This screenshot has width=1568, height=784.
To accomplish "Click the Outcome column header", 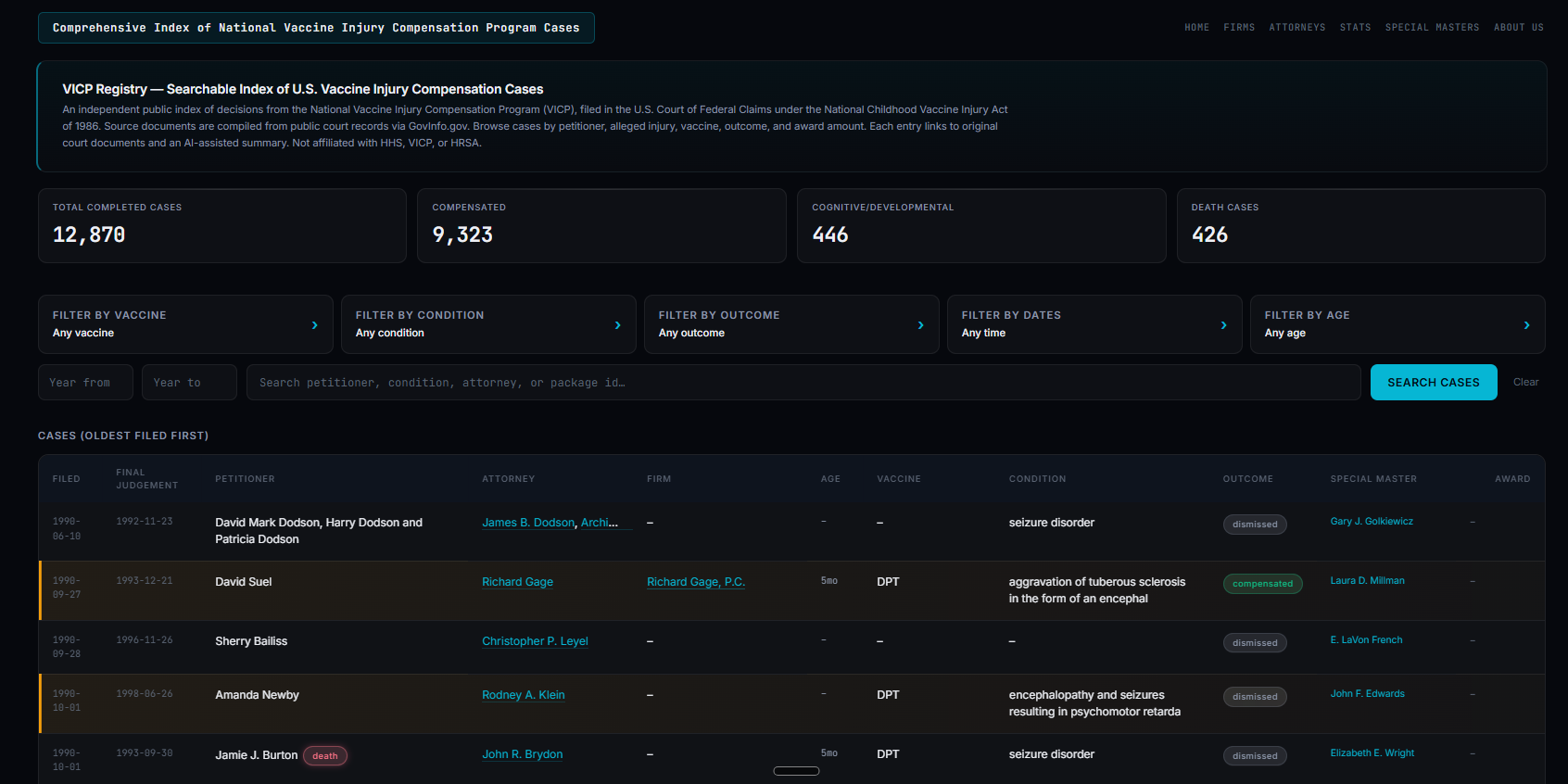I will 1248,479.
